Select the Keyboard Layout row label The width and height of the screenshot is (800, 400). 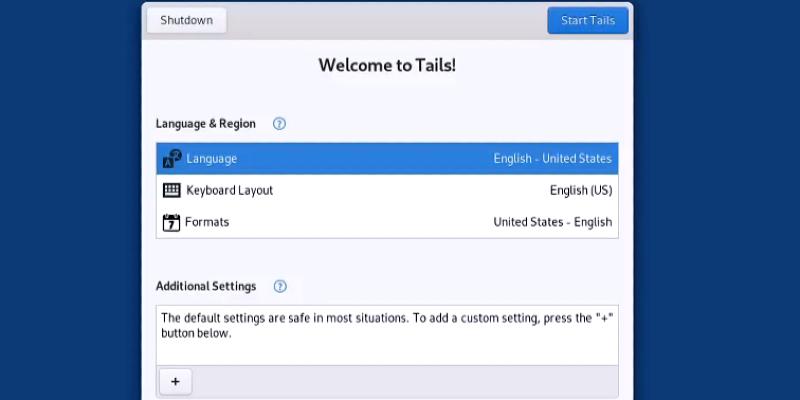point(229,190)
